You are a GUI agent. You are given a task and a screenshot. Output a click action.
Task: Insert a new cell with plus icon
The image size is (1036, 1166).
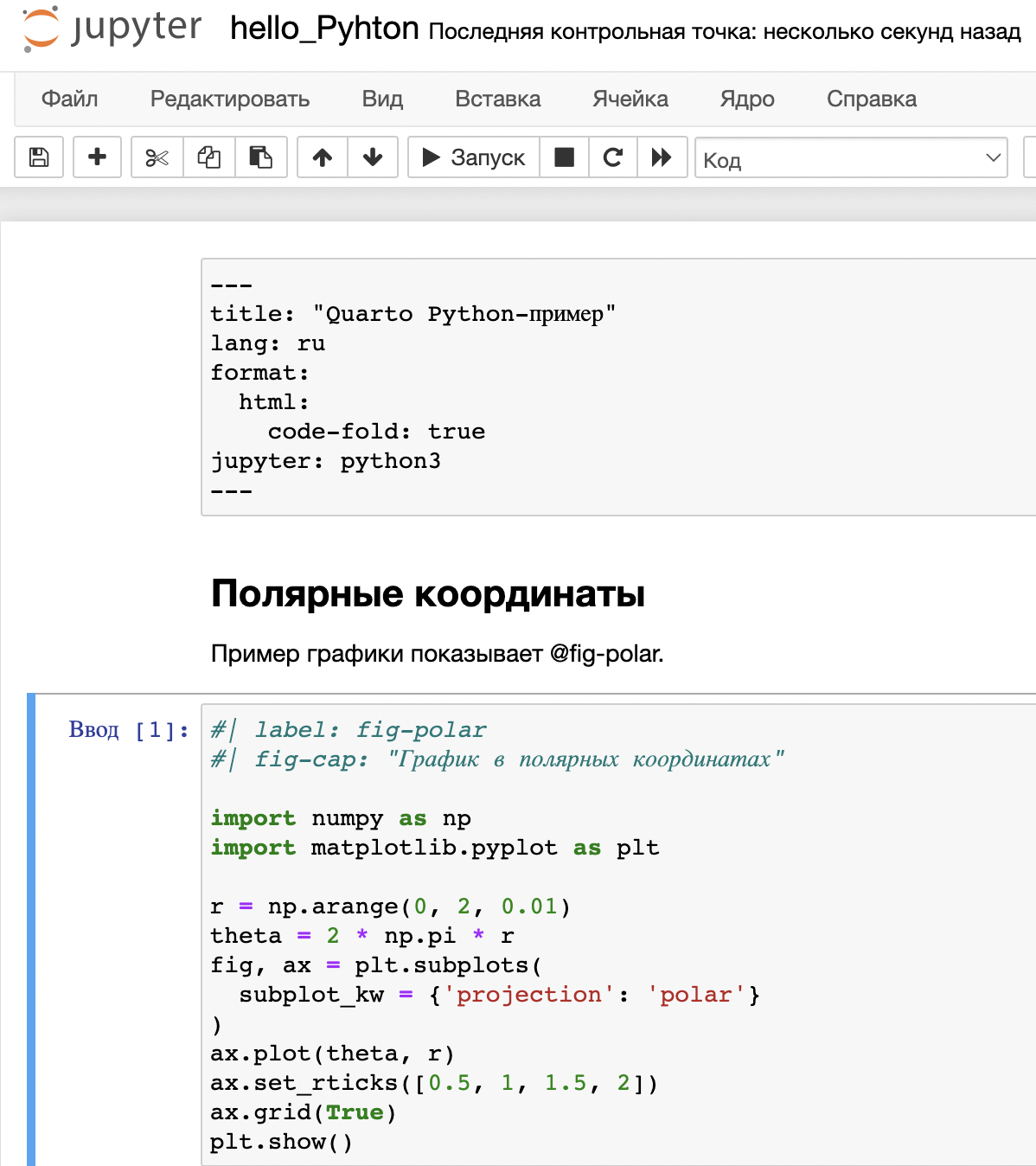tap(97, 157)
